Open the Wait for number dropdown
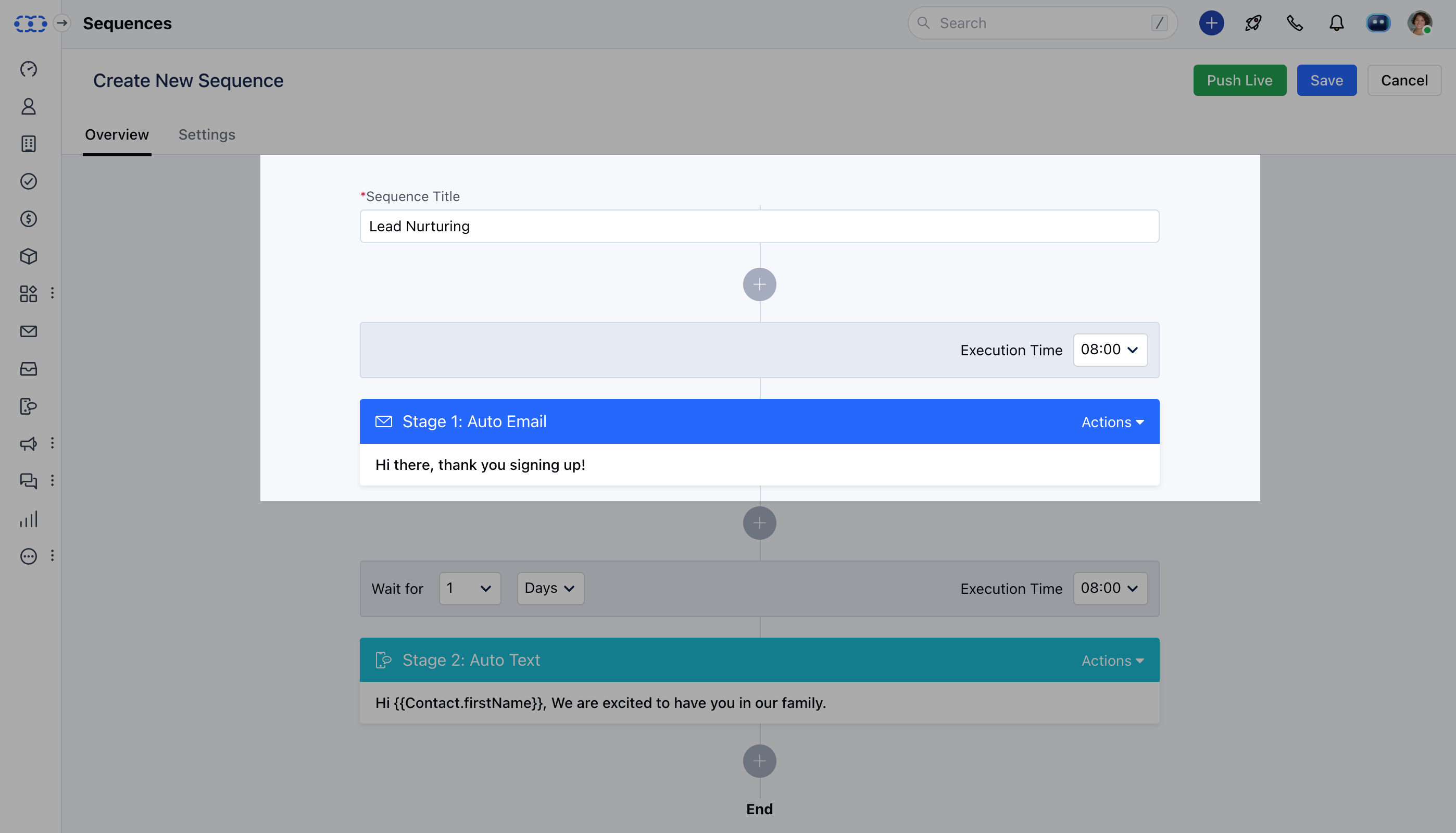 [470, 588]
